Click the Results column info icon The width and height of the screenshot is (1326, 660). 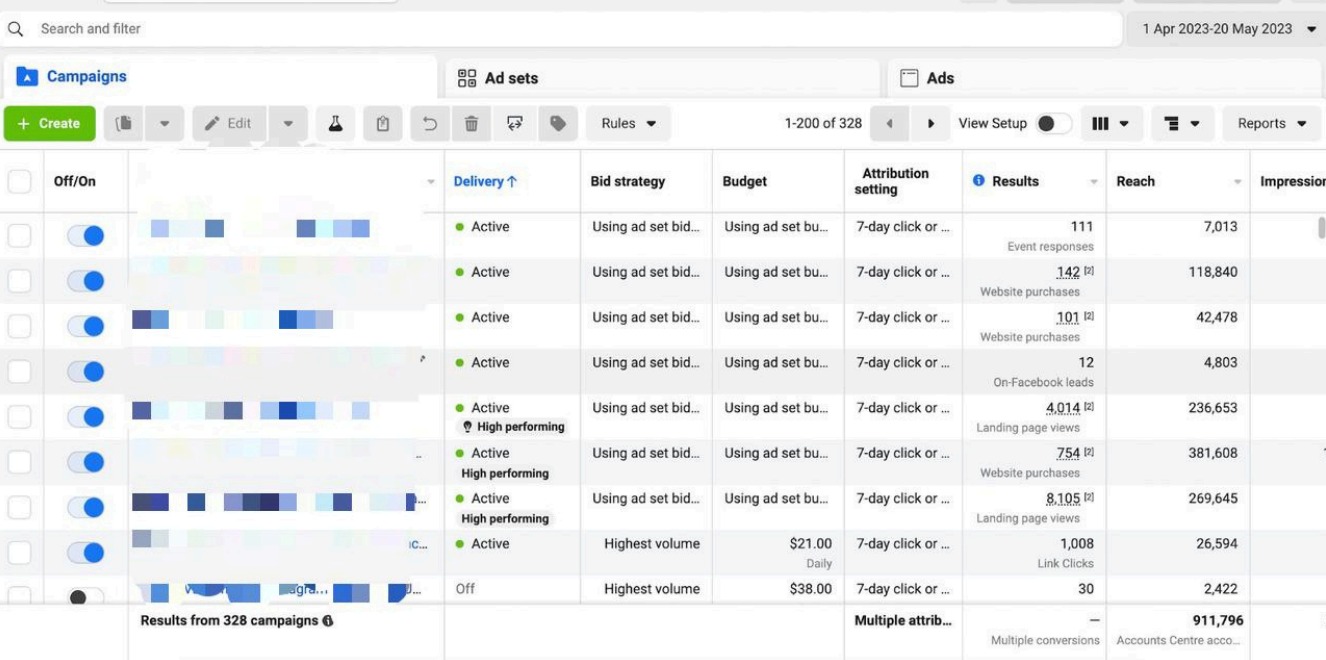pyautogui.click(x=979, y=181)
